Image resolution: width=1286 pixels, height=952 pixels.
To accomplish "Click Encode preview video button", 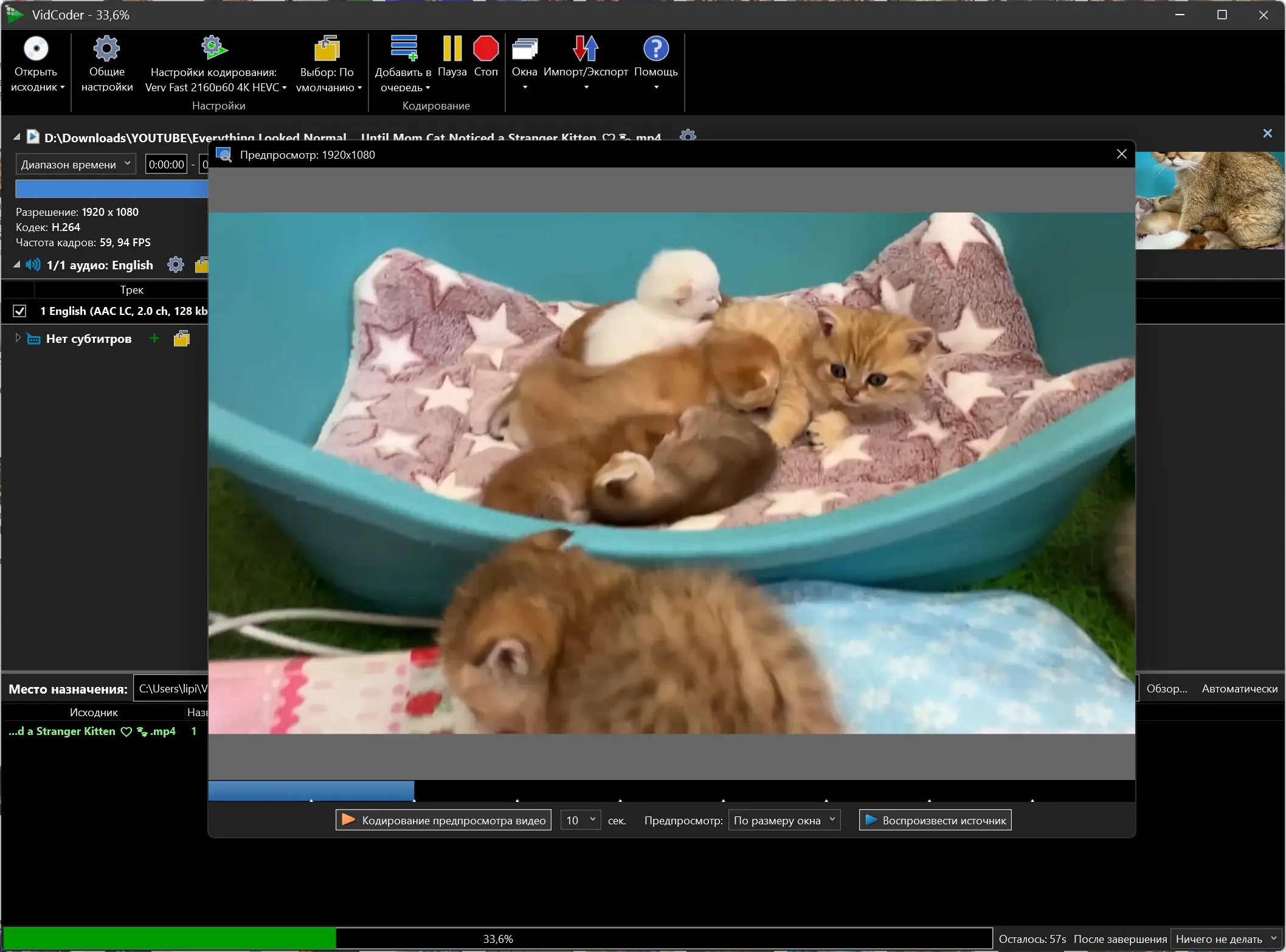I will 443,820.
